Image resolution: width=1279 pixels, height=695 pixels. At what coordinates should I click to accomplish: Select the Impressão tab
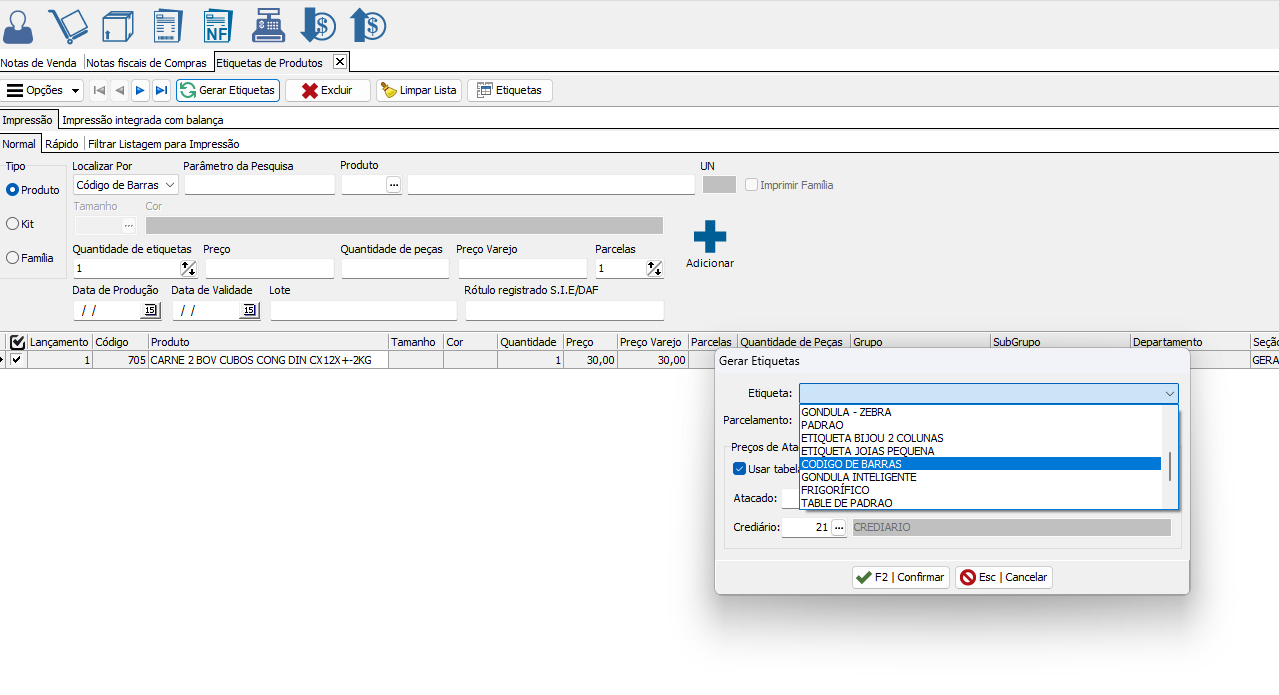[x=28, y=120]
